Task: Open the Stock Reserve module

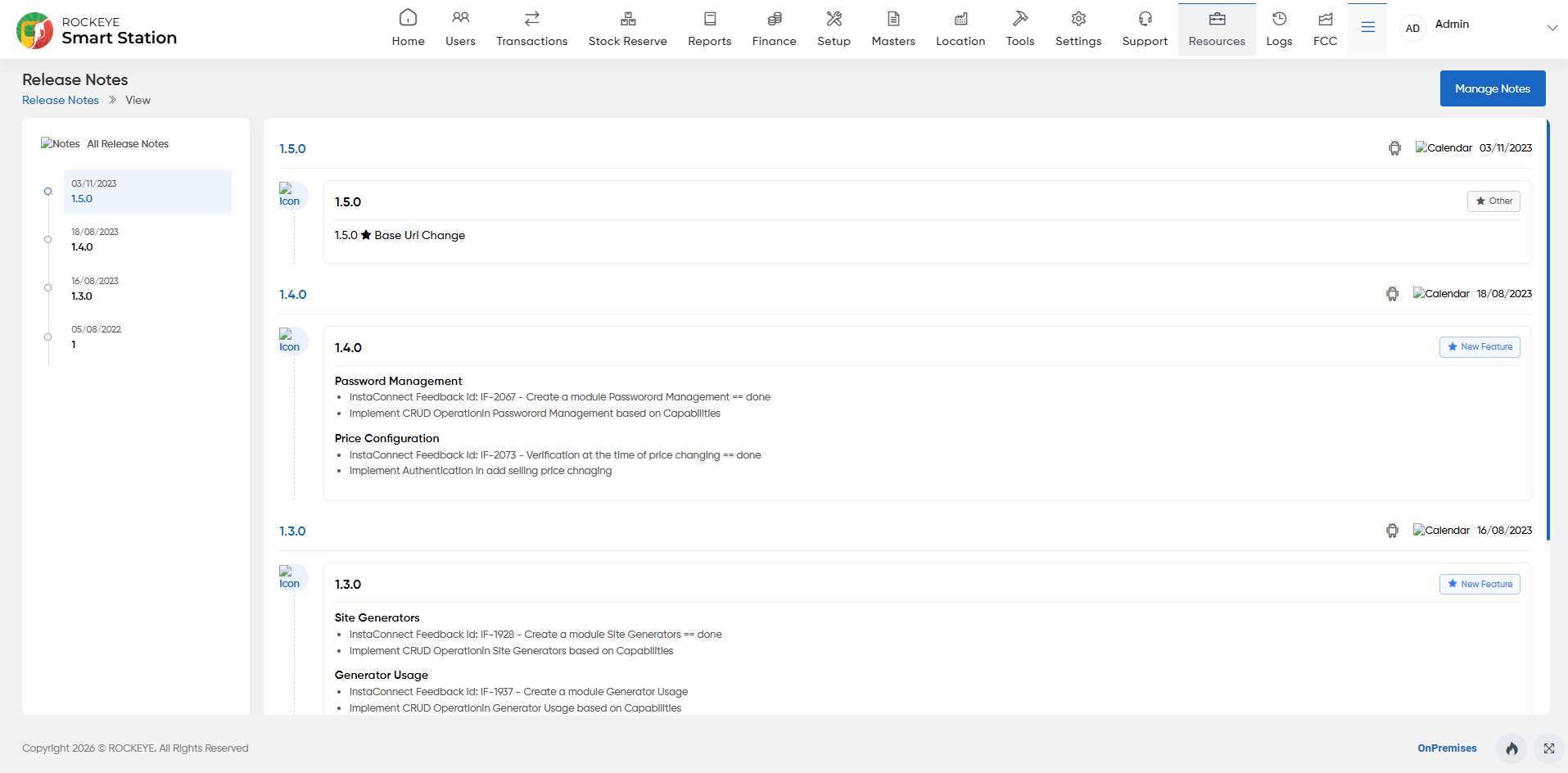Action: pos(627,29)
